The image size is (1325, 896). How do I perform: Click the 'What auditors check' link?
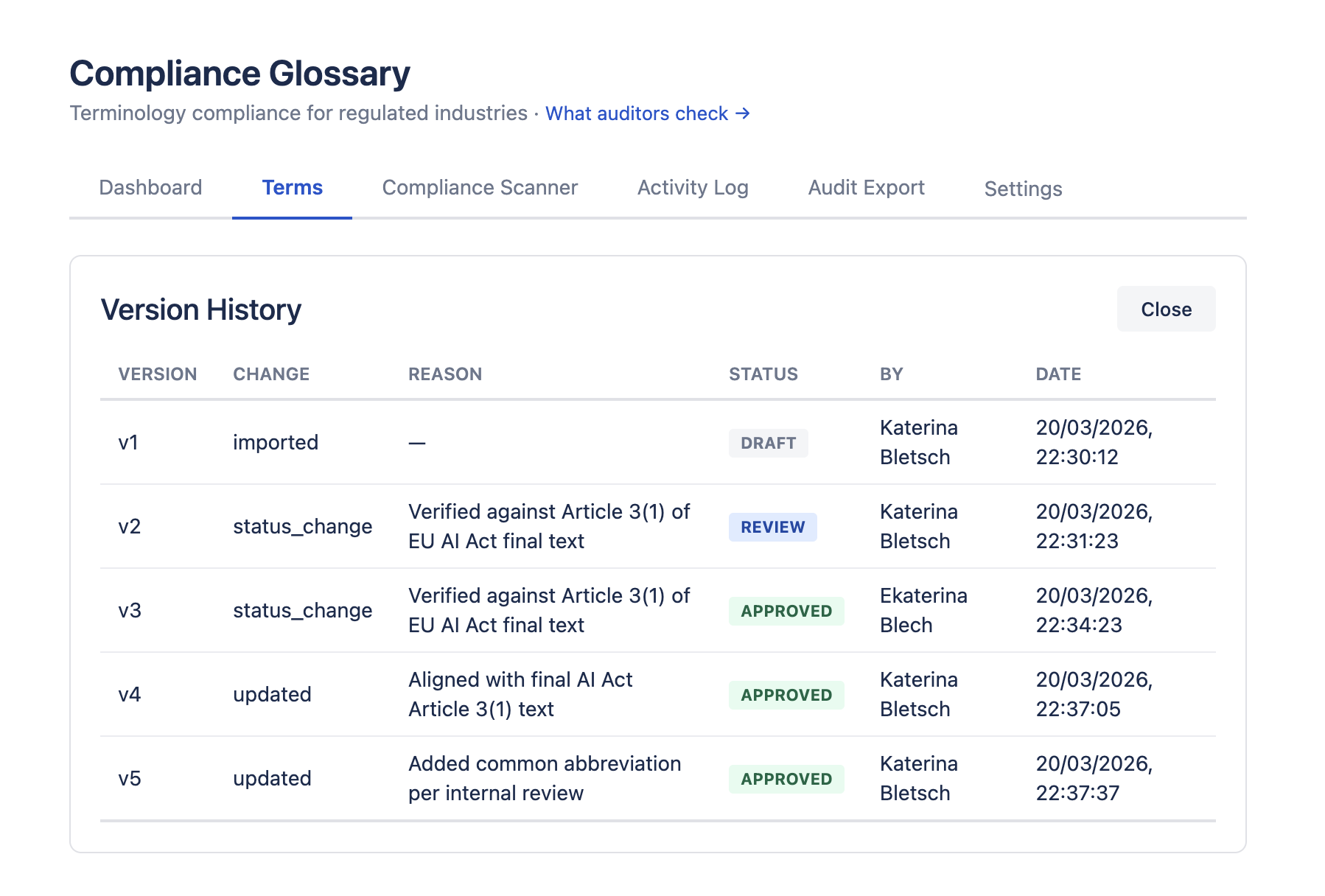tap(647, 113)
